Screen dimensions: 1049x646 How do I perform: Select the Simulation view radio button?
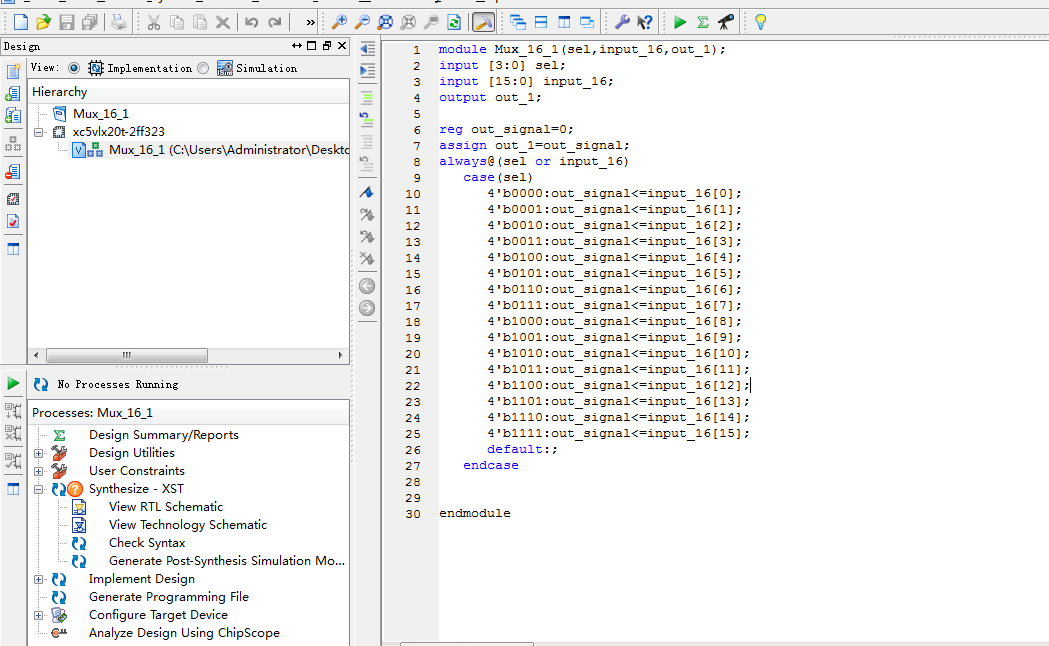click(204, 68)
